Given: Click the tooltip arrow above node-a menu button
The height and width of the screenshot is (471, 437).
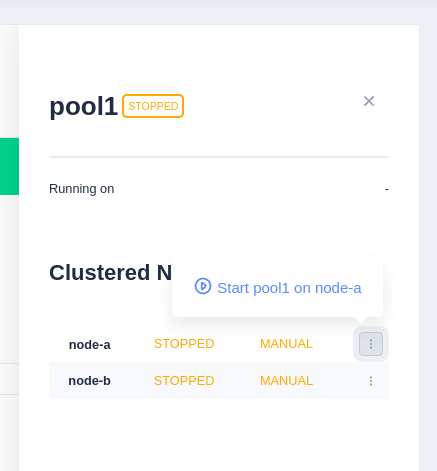Looking at the screenshot, I should tap(360, 320).
